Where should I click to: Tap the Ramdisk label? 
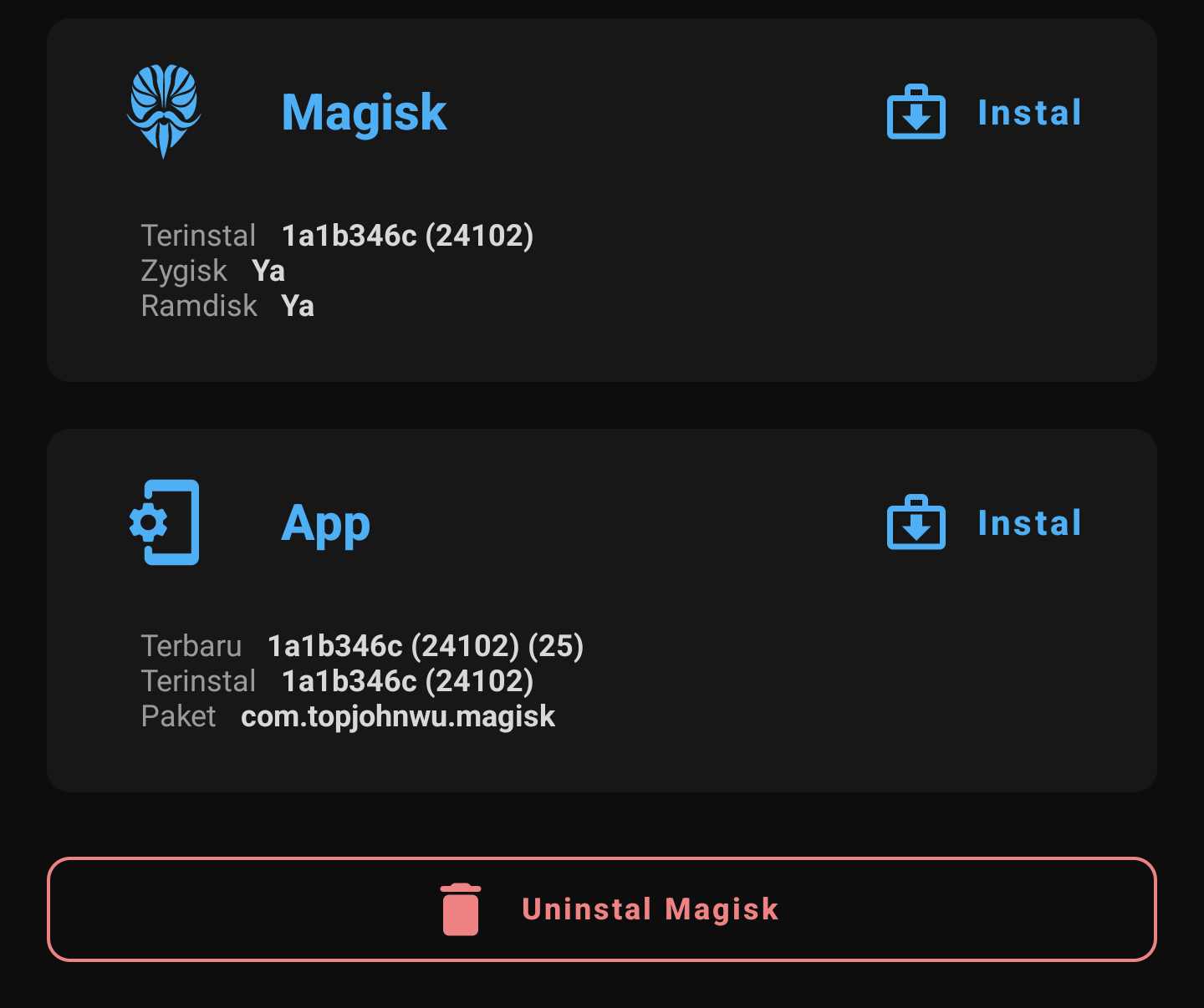pyautogui.click(x=199, y=306)
